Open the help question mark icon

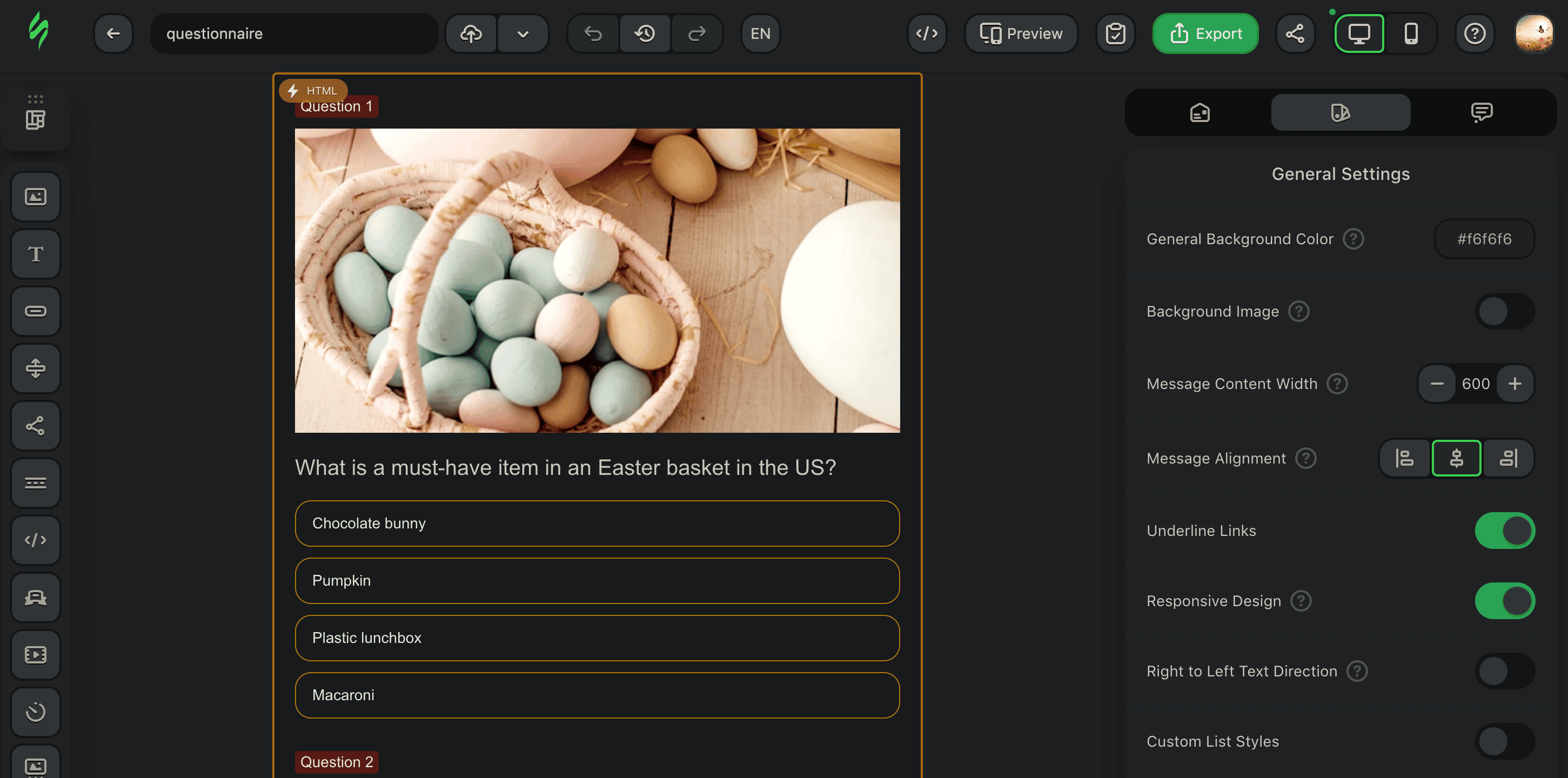coord(1475,33)
